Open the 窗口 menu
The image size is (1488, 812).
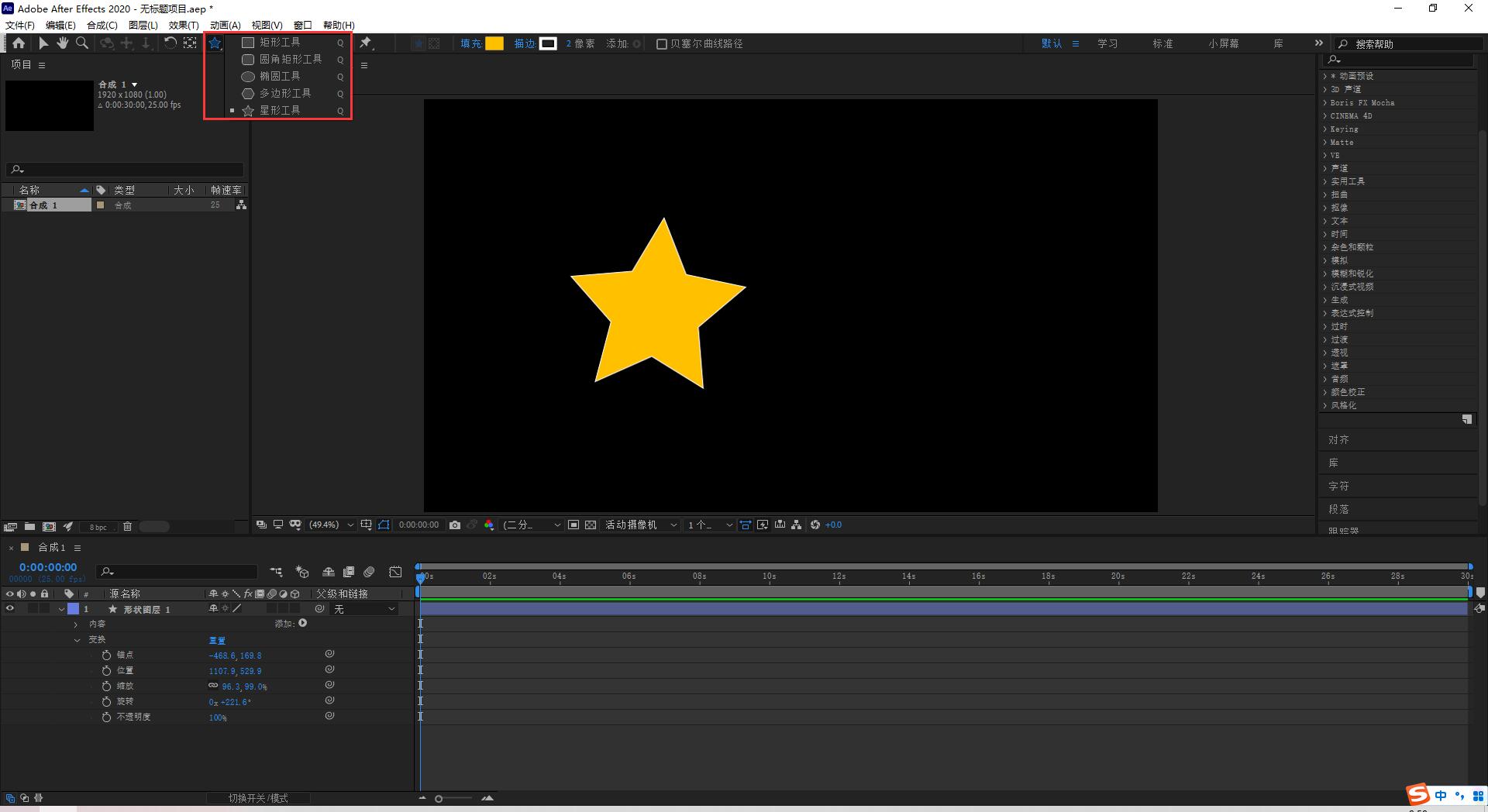pos(303,26)
